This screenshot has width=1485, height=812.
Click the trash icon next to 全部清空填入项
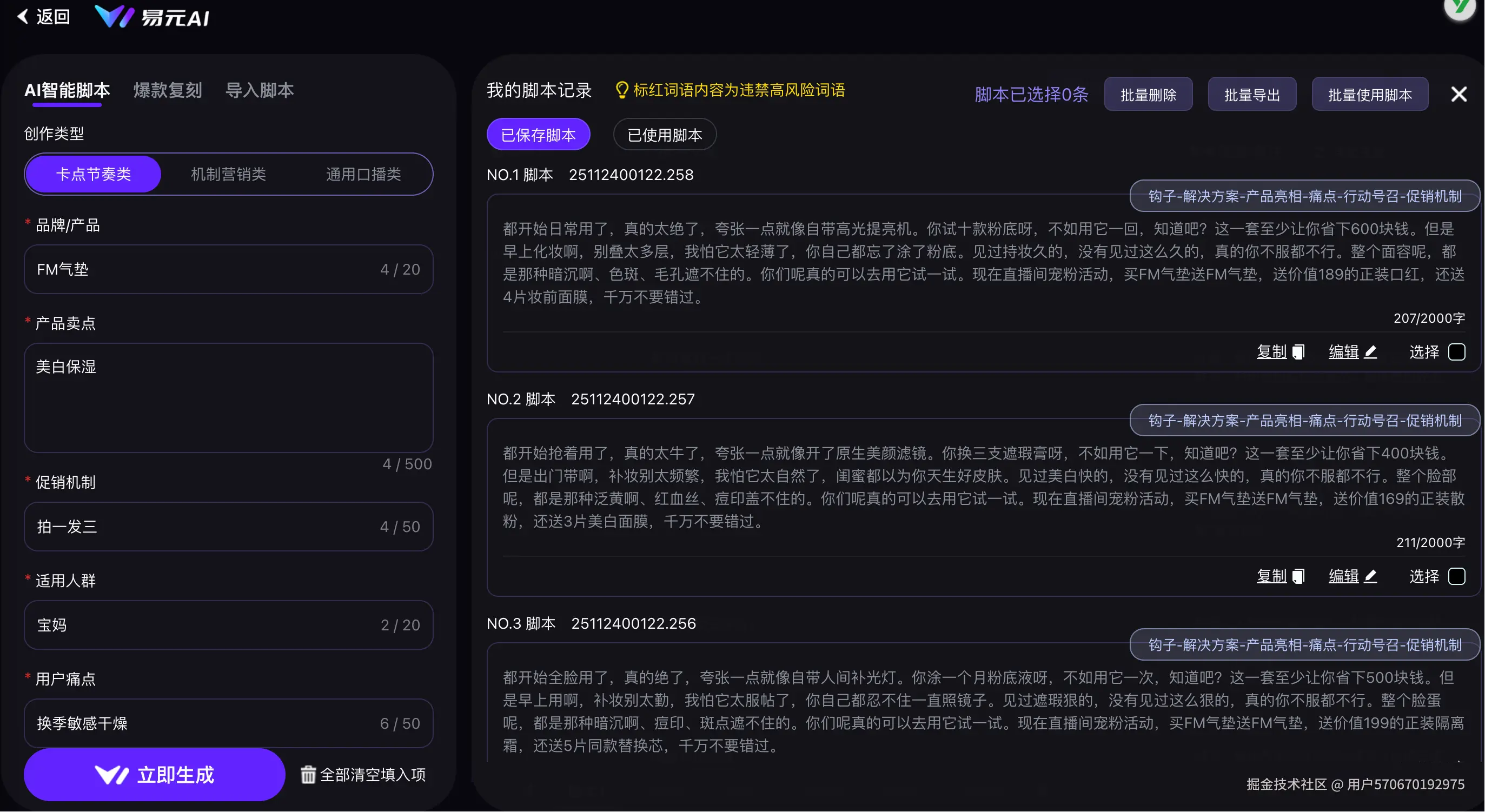pyautogui.click(x=307, y=775)
